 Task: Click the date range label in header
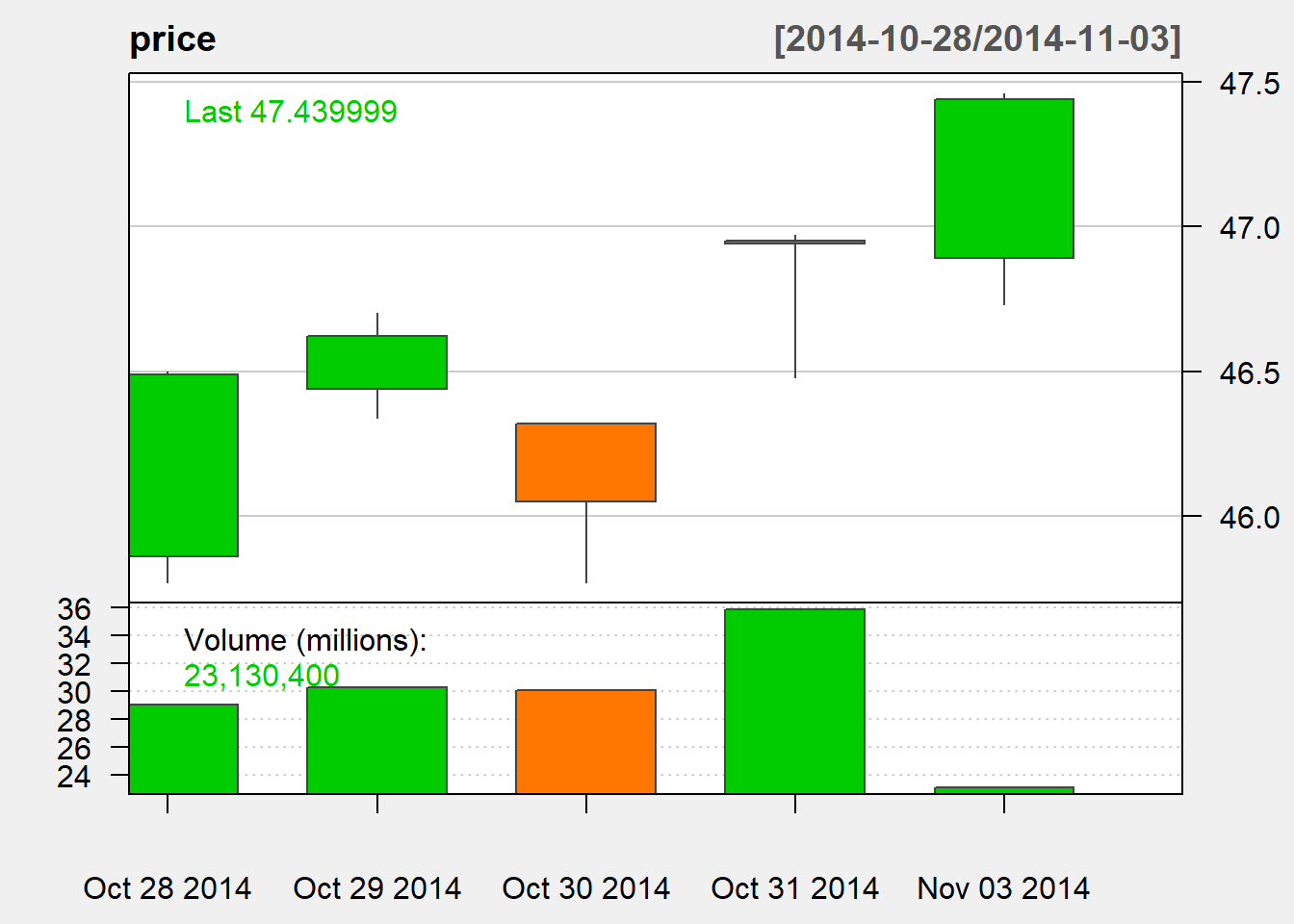pos(976,39)
